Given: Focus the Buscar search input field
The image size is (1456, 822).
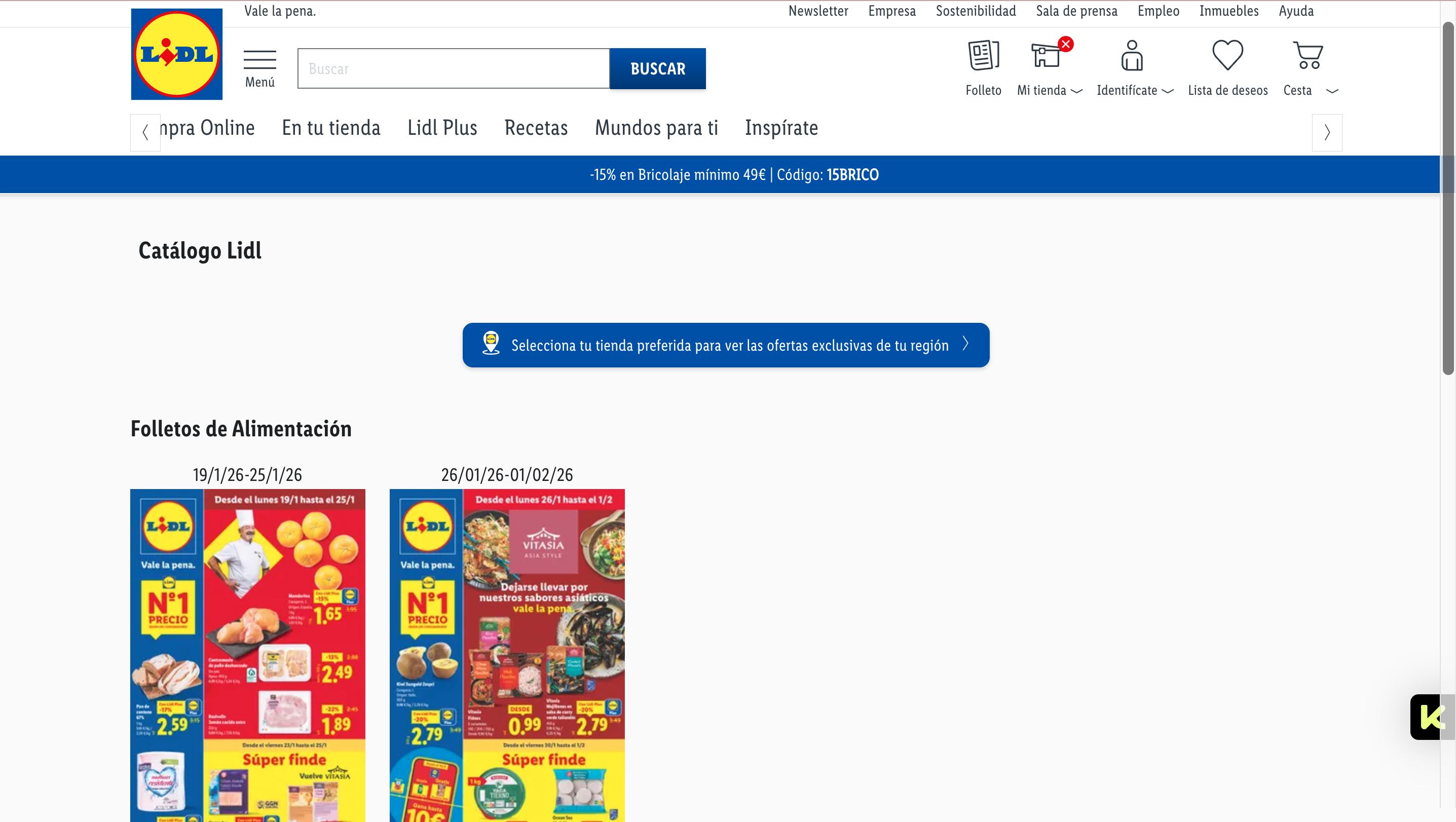Looking at the screenshot, I should coord(453,68).
